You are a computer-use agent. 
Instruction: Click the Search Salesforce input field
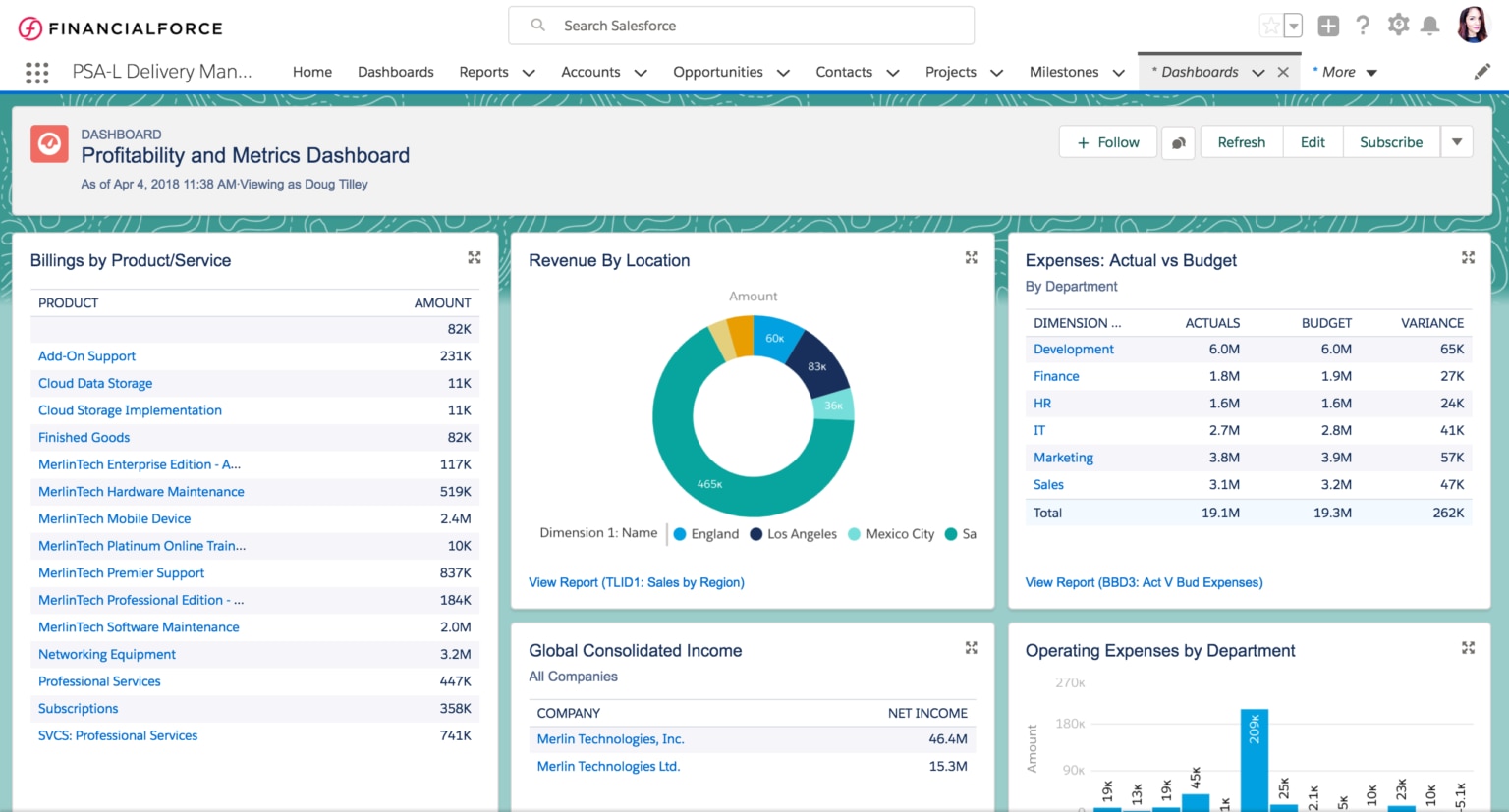tap(741, 25)
